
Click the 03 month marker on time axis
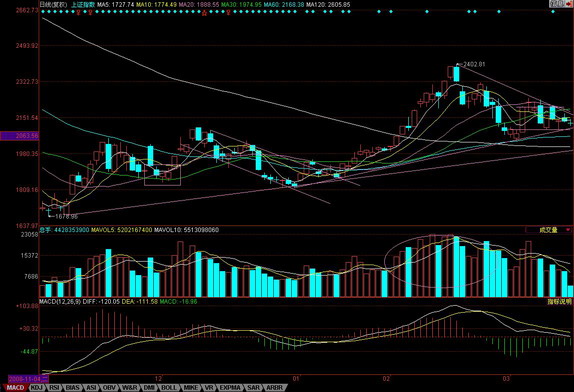tap(506, 378)
